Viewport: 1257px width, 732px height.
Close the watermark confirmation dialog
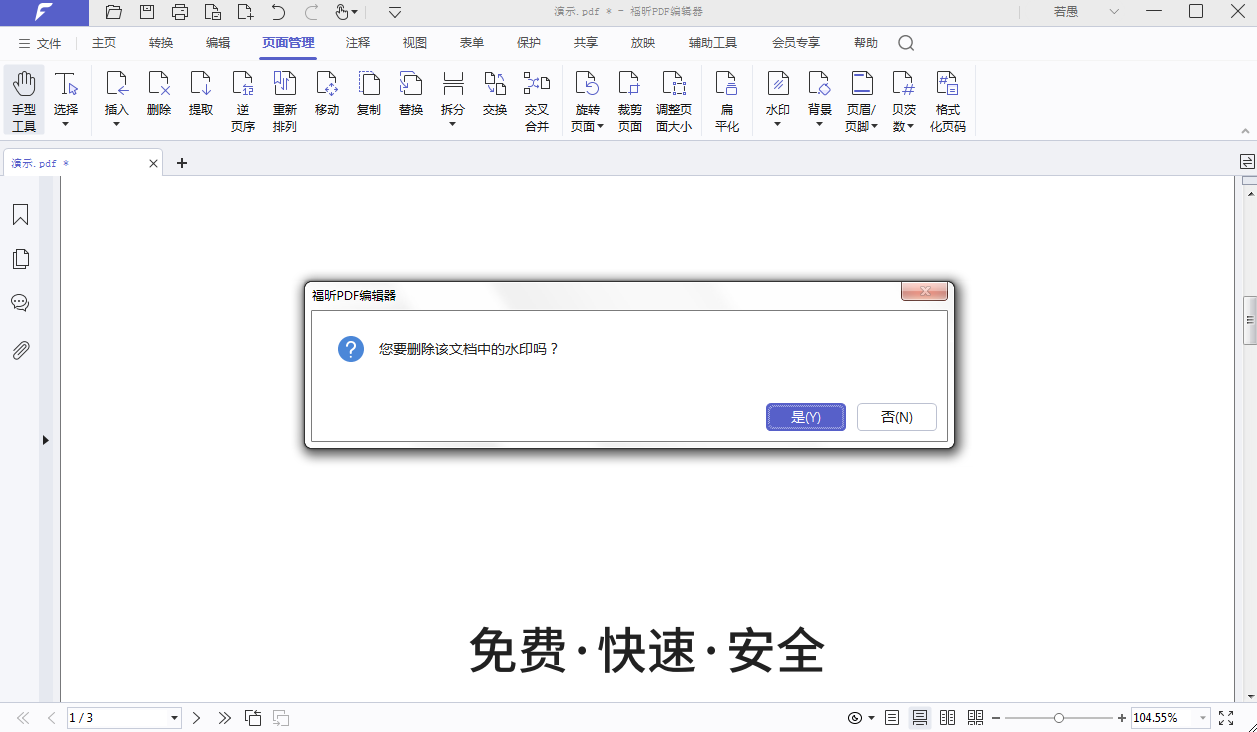924,291
